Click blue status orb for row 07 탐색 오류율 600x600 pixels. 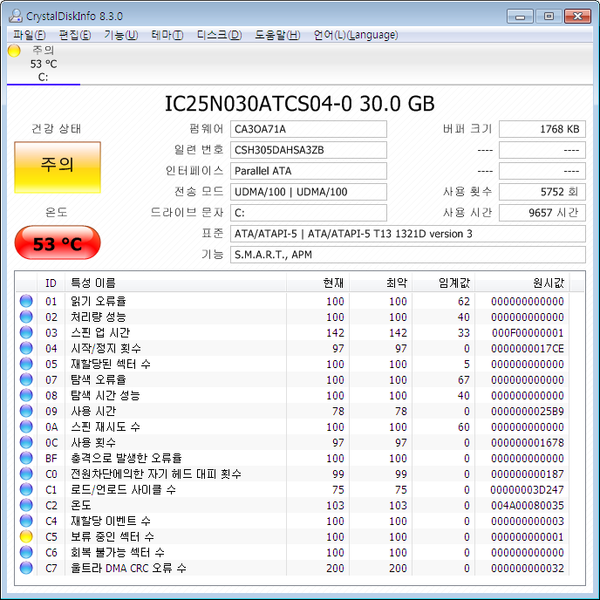click(26, 380)
